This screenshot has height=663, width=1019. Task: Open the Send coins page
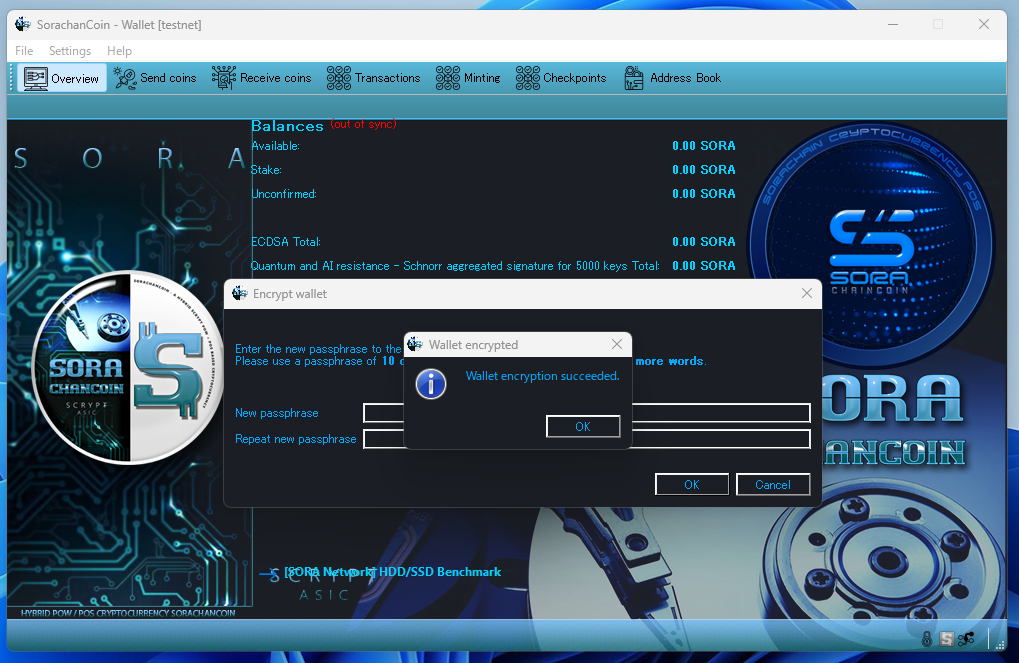tap(155, 78)
